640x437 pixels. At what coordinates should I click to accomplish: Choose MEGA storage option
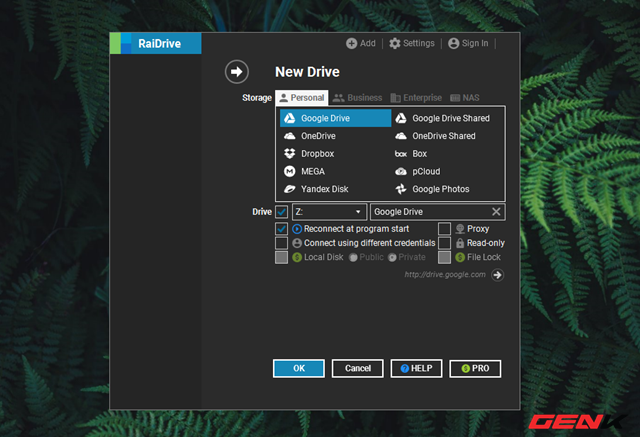(x=336, y=171)
